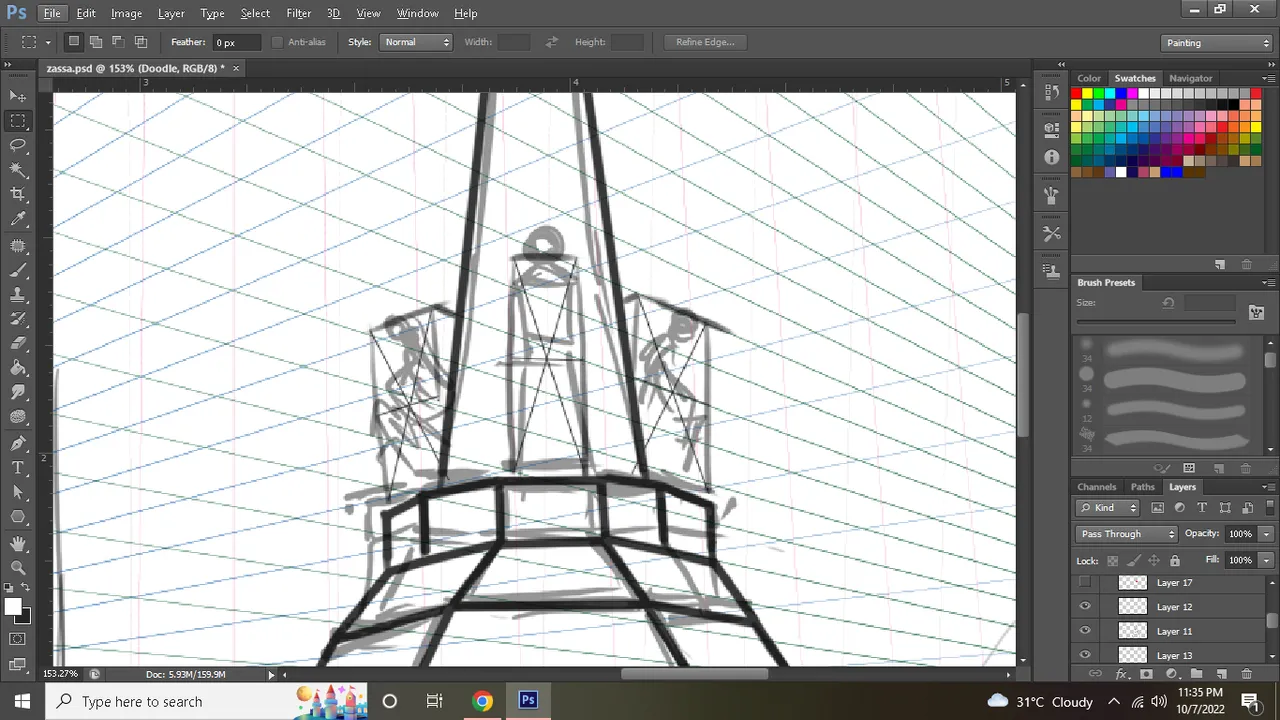
Task: Select the Lasso tool
Action: 18,146
